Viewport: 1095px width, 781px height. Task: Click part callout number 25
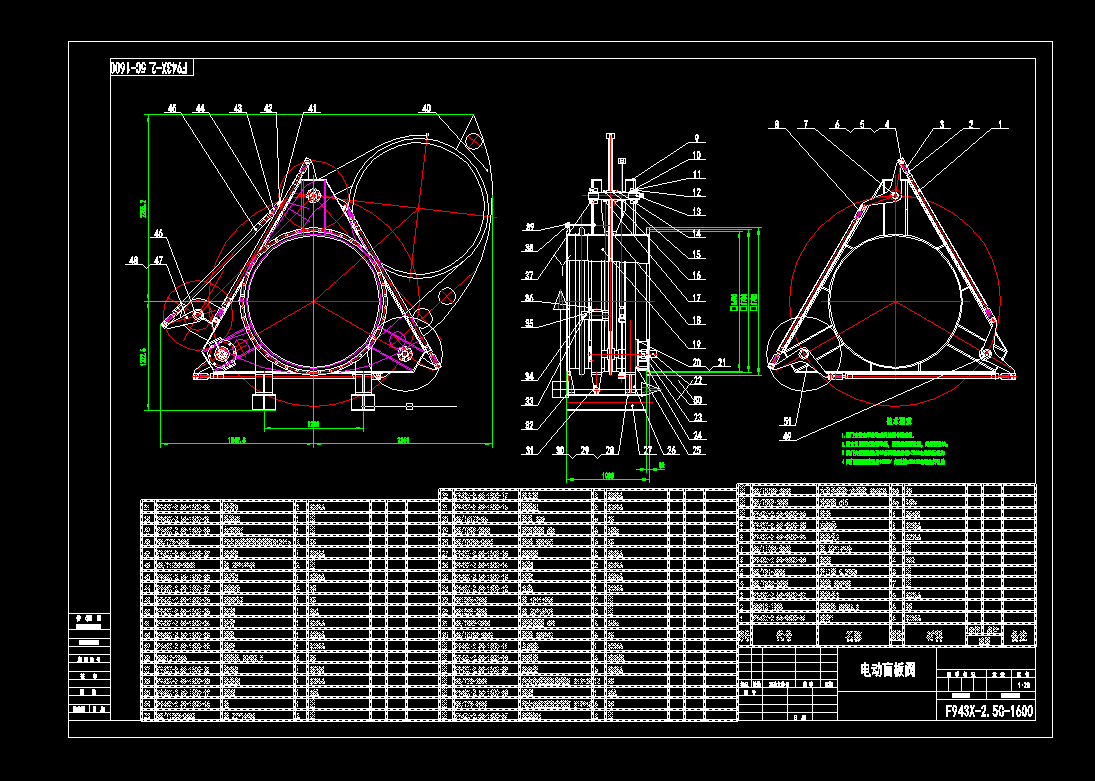pyautogui.click(x=697, y=451)
